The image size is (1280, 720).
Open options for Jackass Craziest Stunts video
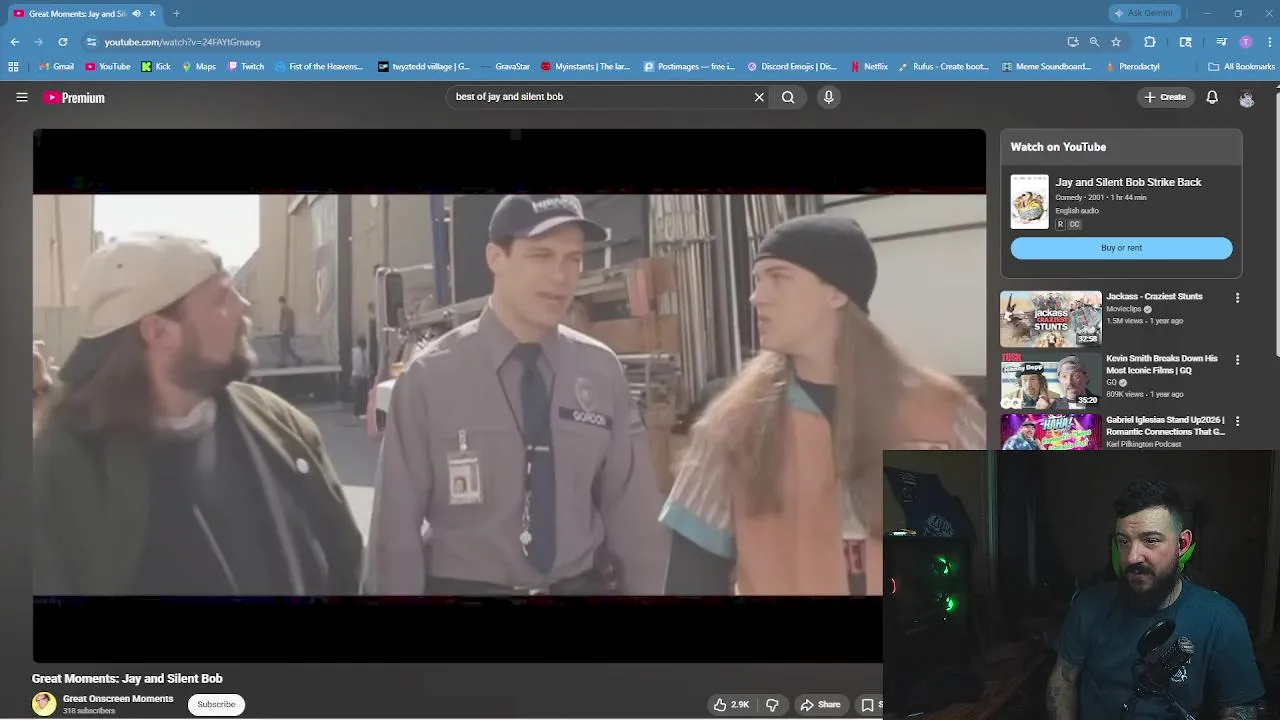[x=1237, y=298]
